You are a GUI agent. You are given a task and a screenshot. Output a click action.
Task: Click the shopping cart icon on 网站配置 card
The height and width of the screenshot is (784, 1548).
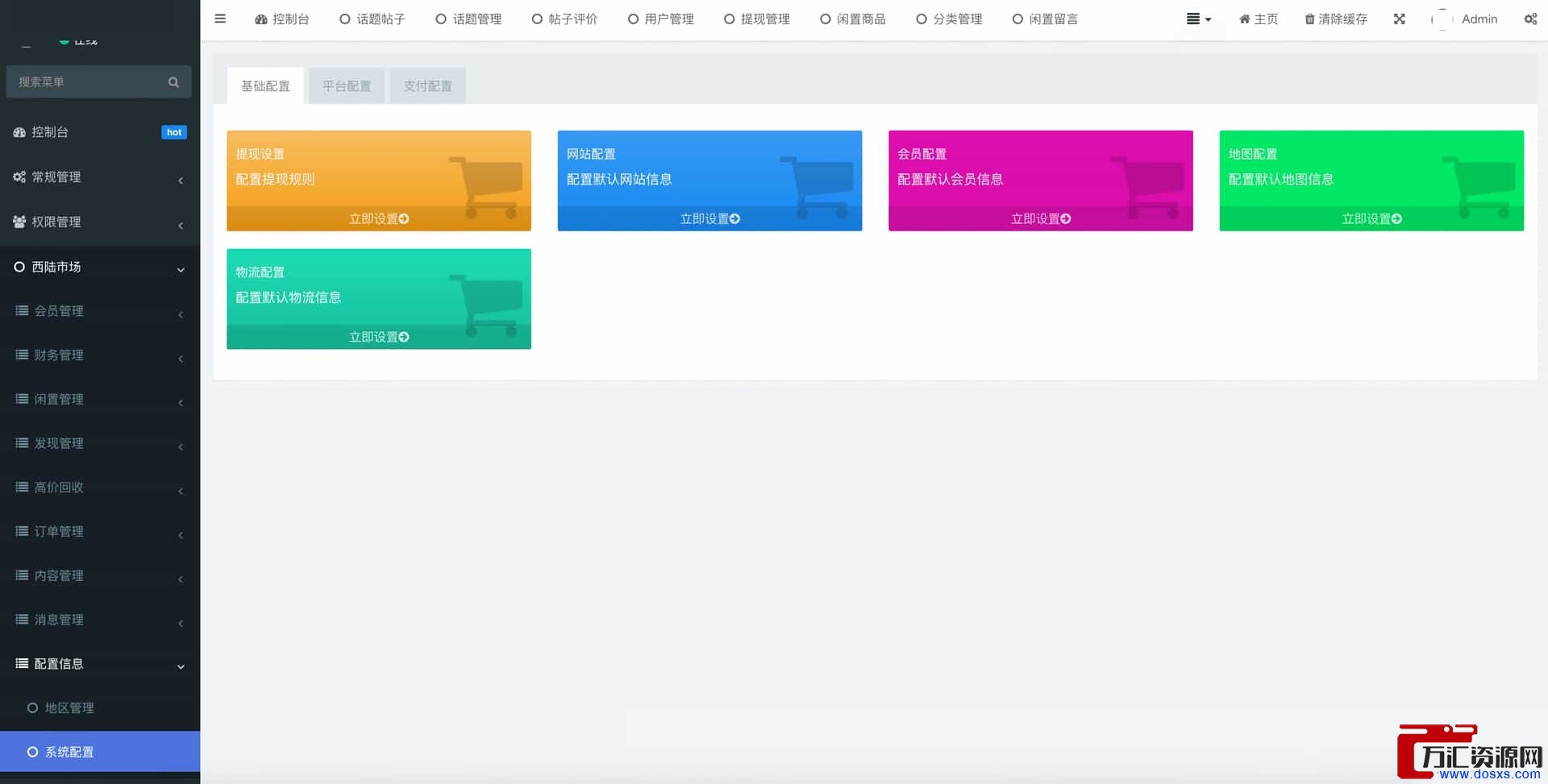coord(817,187)
